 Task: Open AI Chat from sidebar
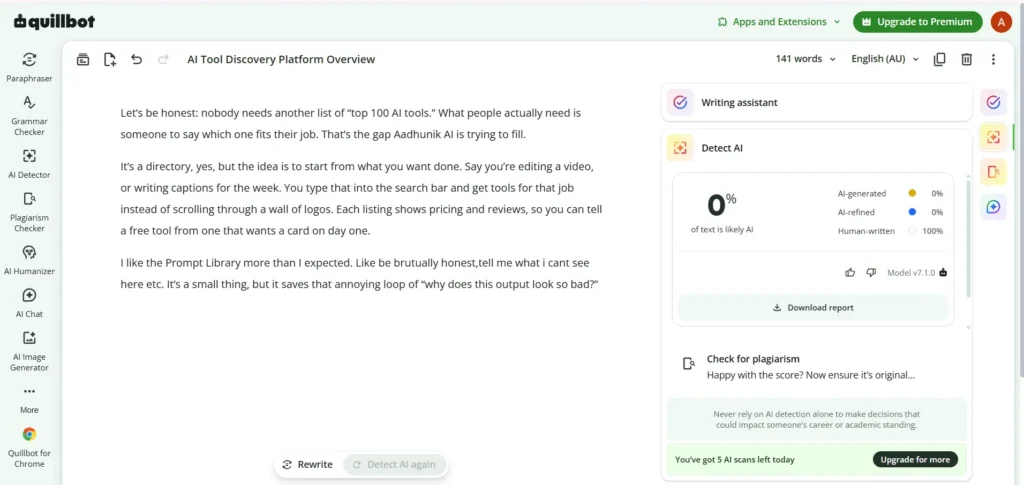point(29,304)
